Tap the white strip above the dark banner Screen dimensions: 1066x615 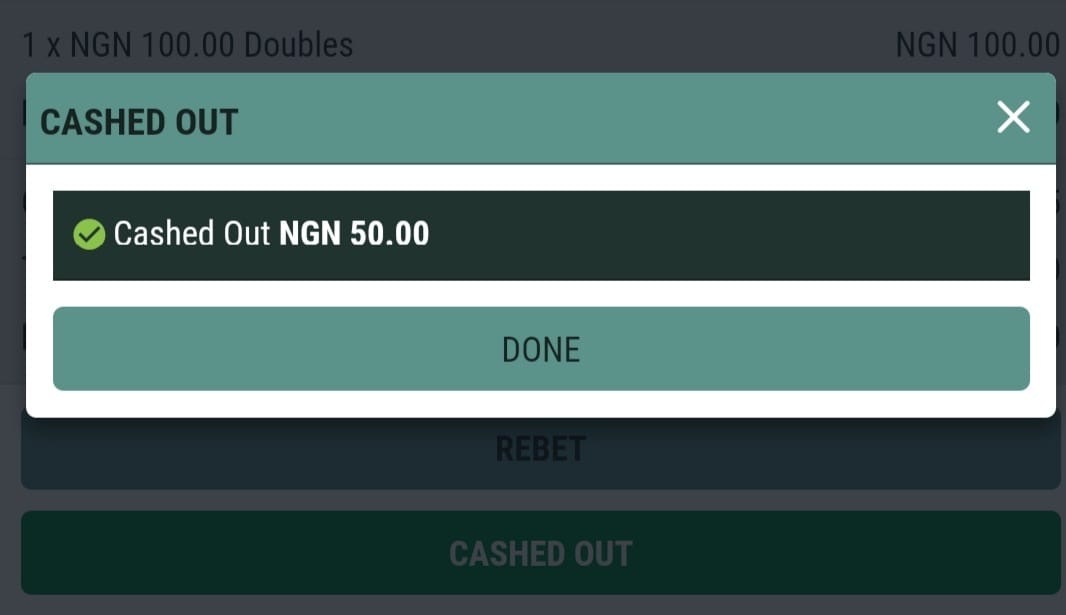pos(541,177)
